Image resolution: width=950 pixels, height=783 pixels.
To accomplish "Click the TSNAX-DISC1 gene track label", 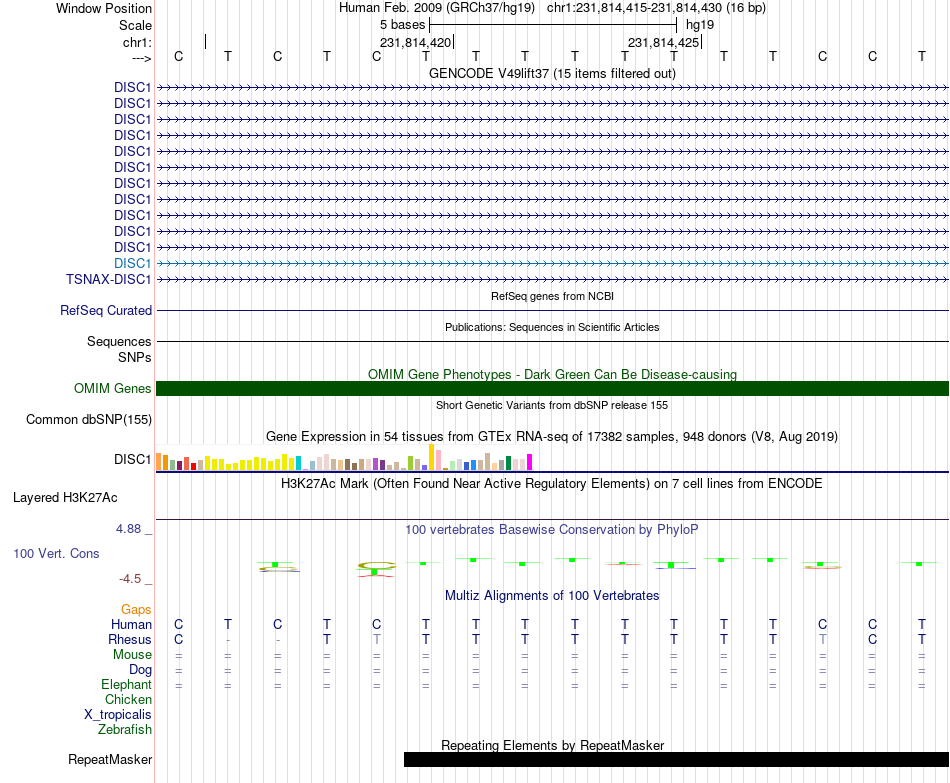I will pyautogui.click(x=108, y=279).
